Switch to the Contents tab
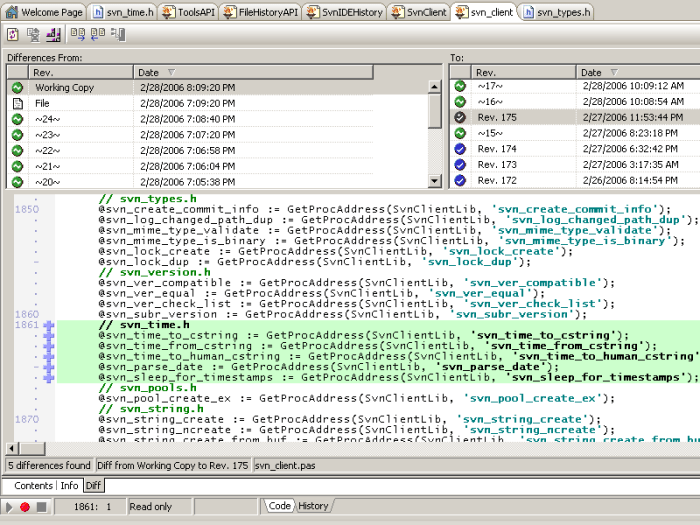 [x=33, y=486]
